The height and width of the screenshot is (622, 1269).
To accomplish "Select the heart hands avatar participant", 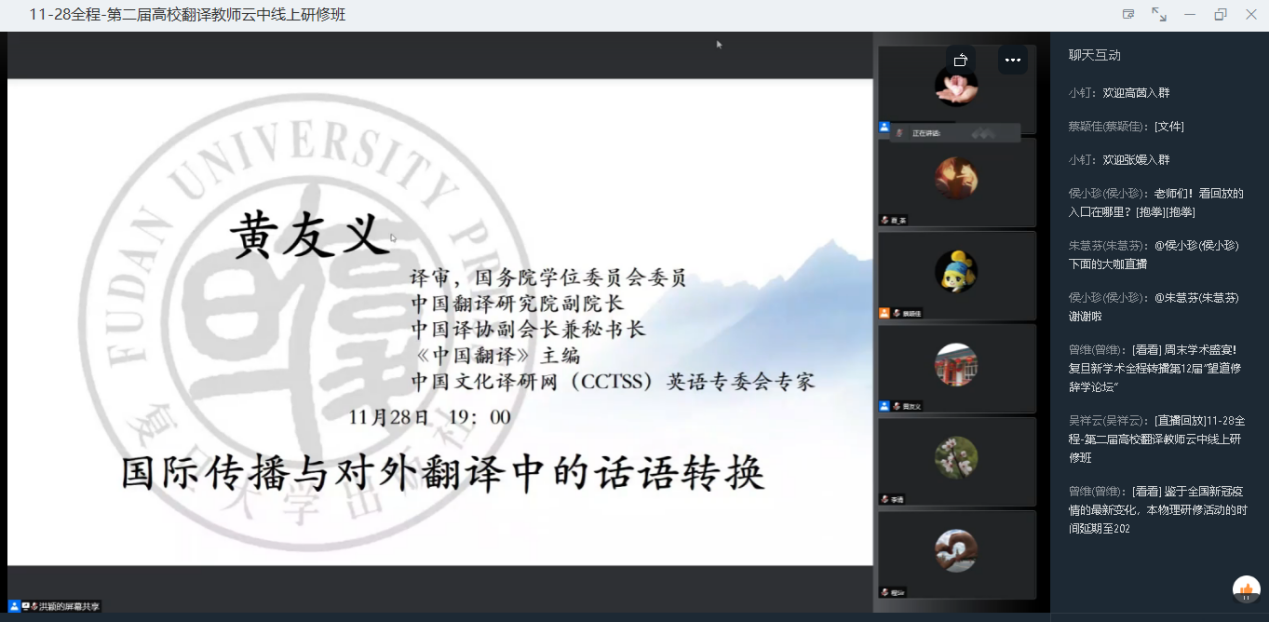I will (x=956, y=550).
